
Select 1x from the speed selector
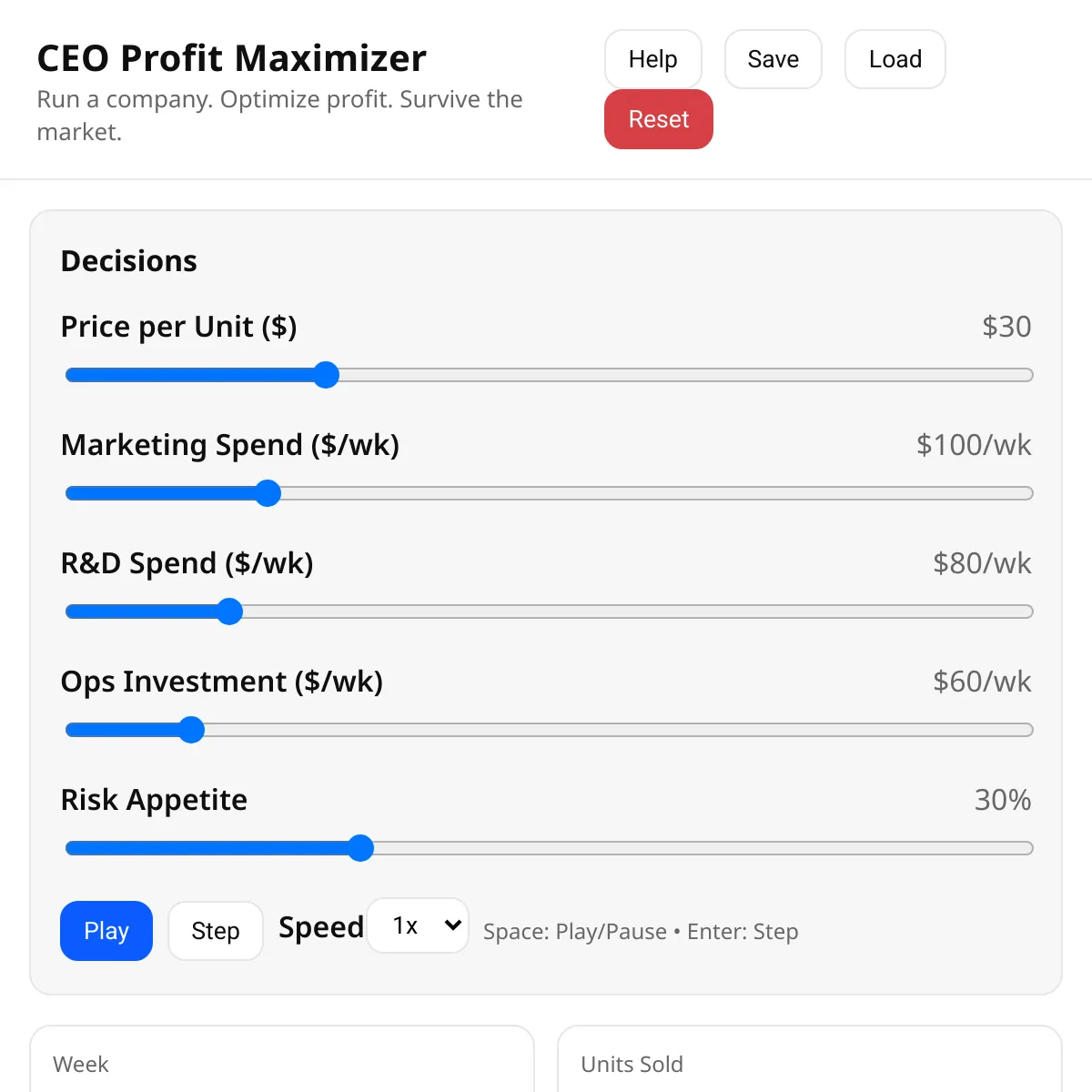pos(418,925)
